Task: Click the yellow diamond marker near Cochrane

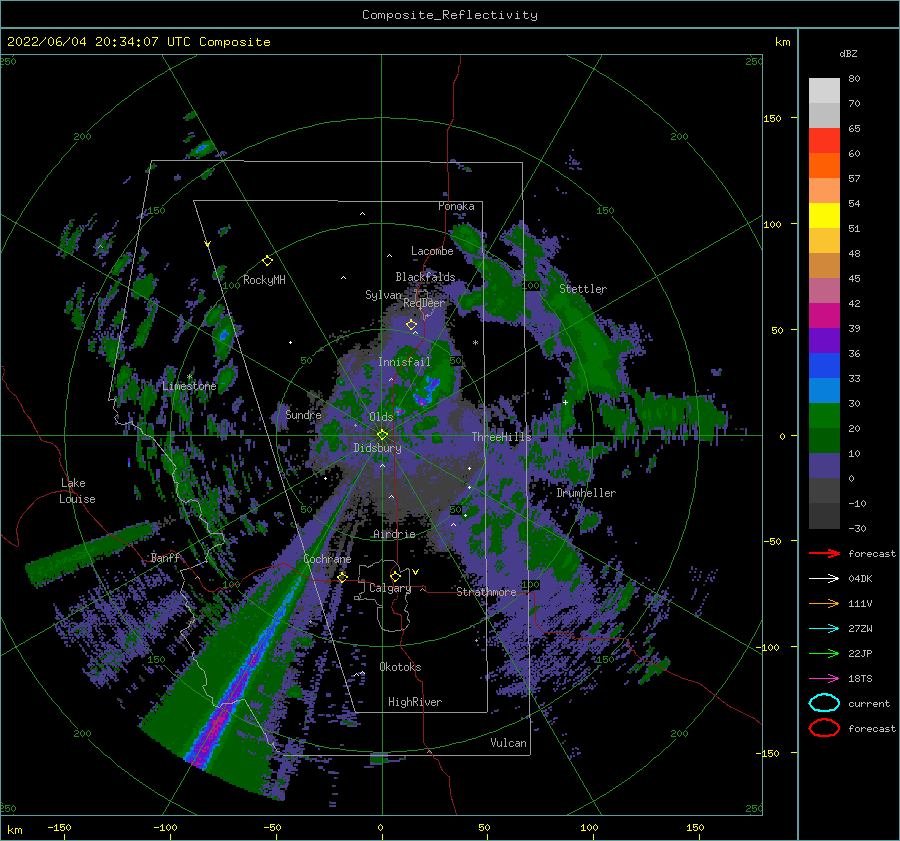Action: click(343, 577)
